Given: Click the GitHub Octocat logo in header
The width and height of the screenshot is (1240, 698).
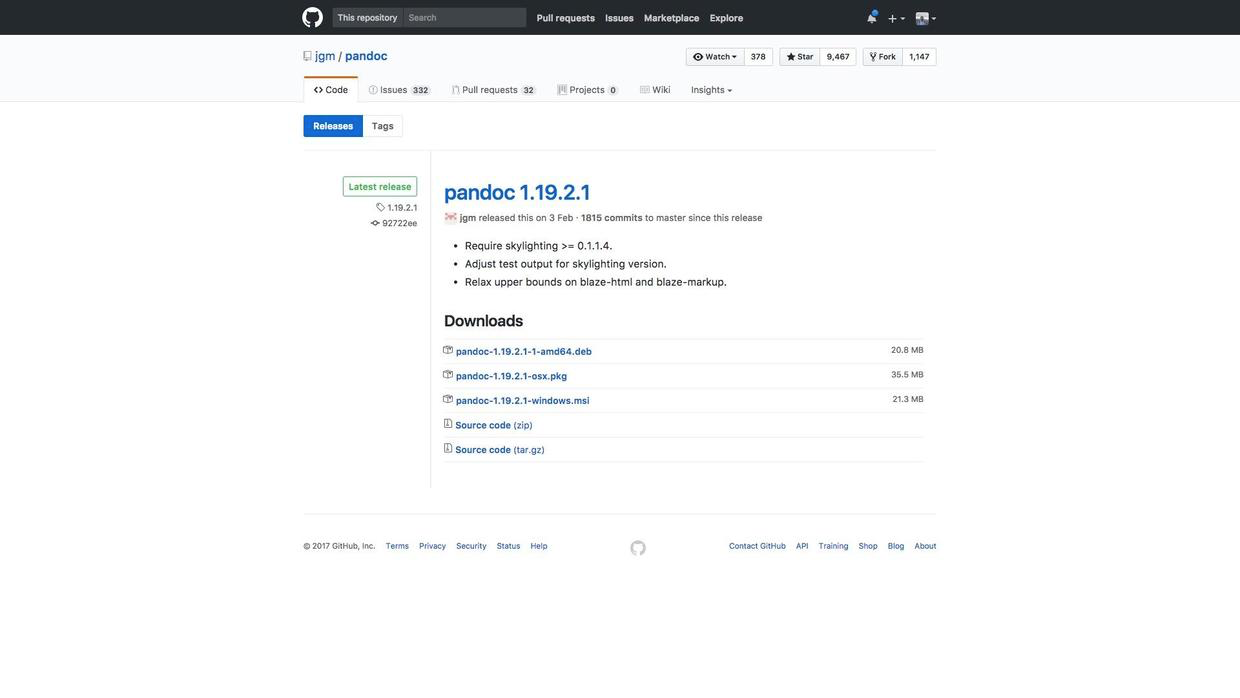Looking at the screenshot, I should (313, 18).
